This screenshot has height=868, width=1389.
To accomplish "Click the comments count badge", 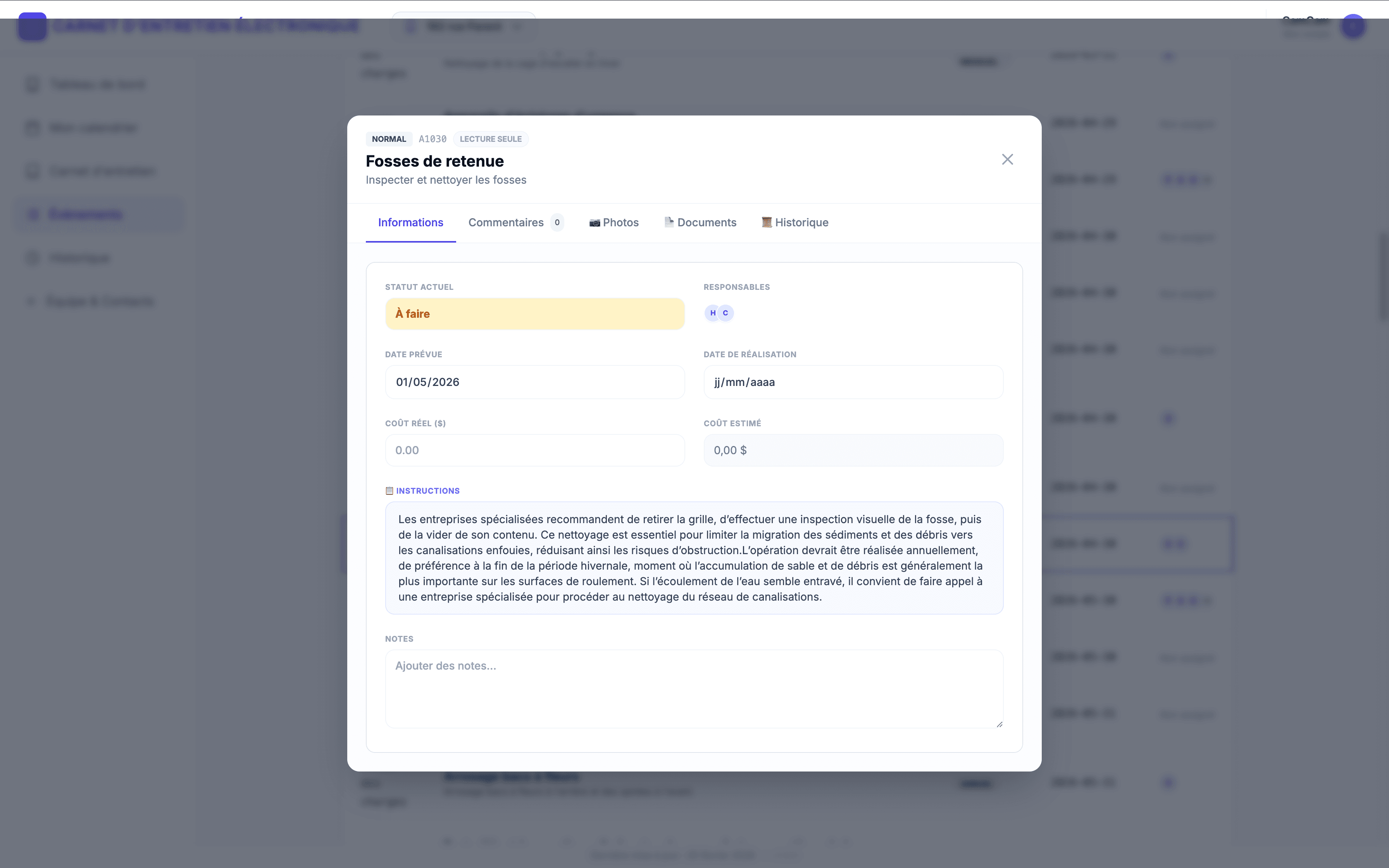I will click(557, 223).
